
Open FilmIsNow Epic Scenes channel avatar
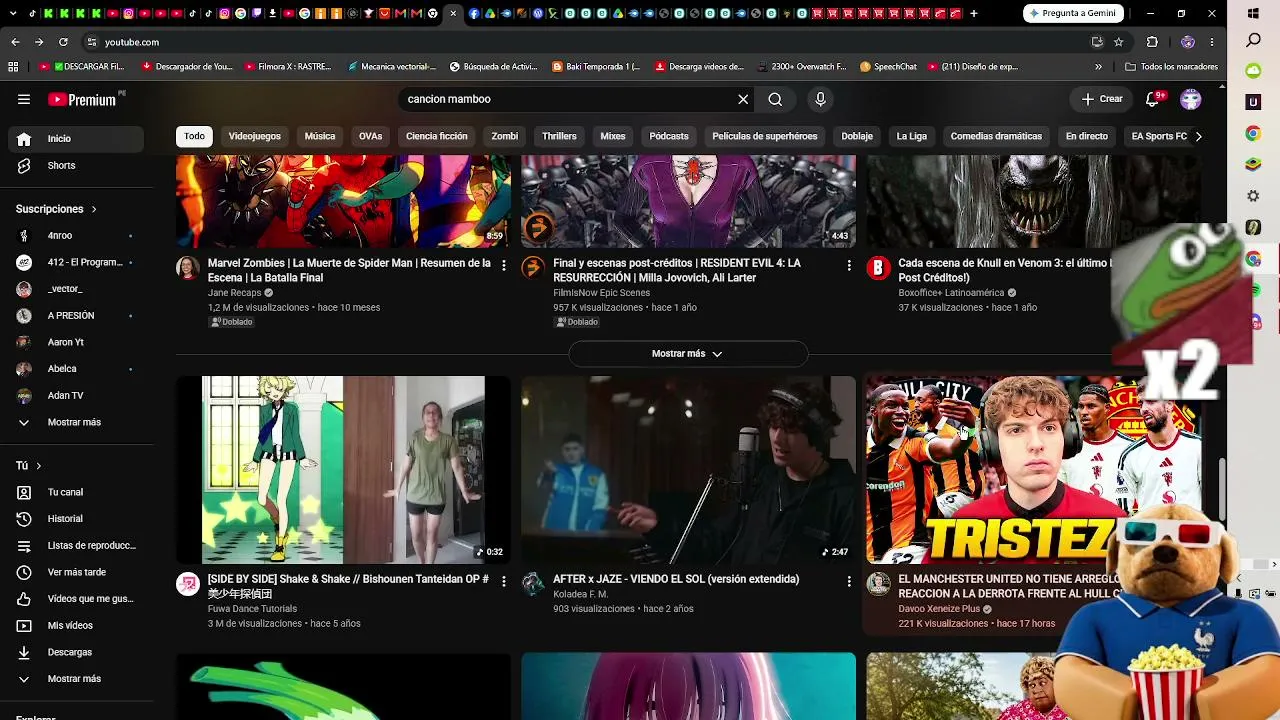[533, 268]
